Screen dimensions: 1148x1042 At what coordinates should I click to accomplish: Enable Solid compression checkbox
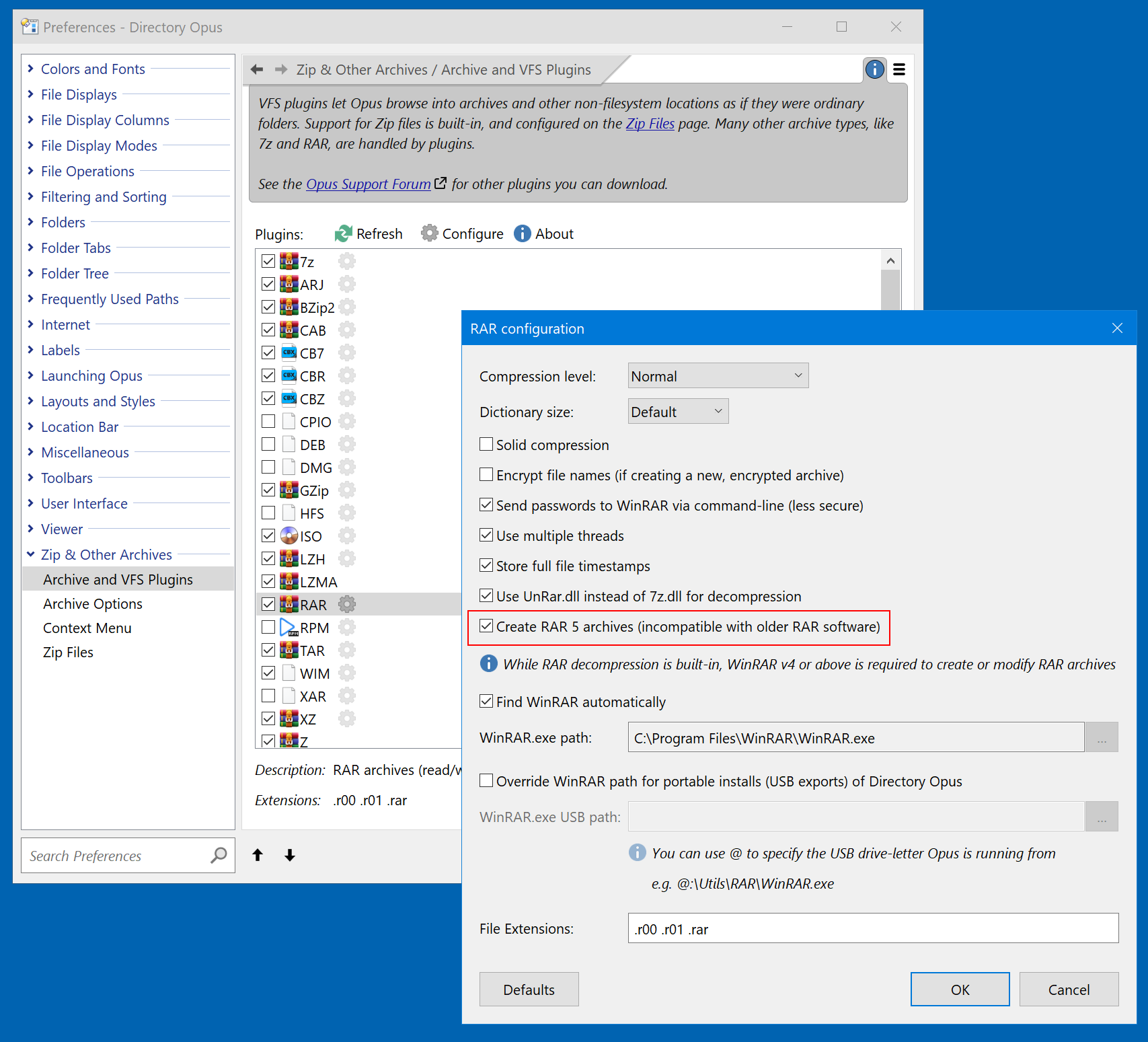click(x=486, y=445)
